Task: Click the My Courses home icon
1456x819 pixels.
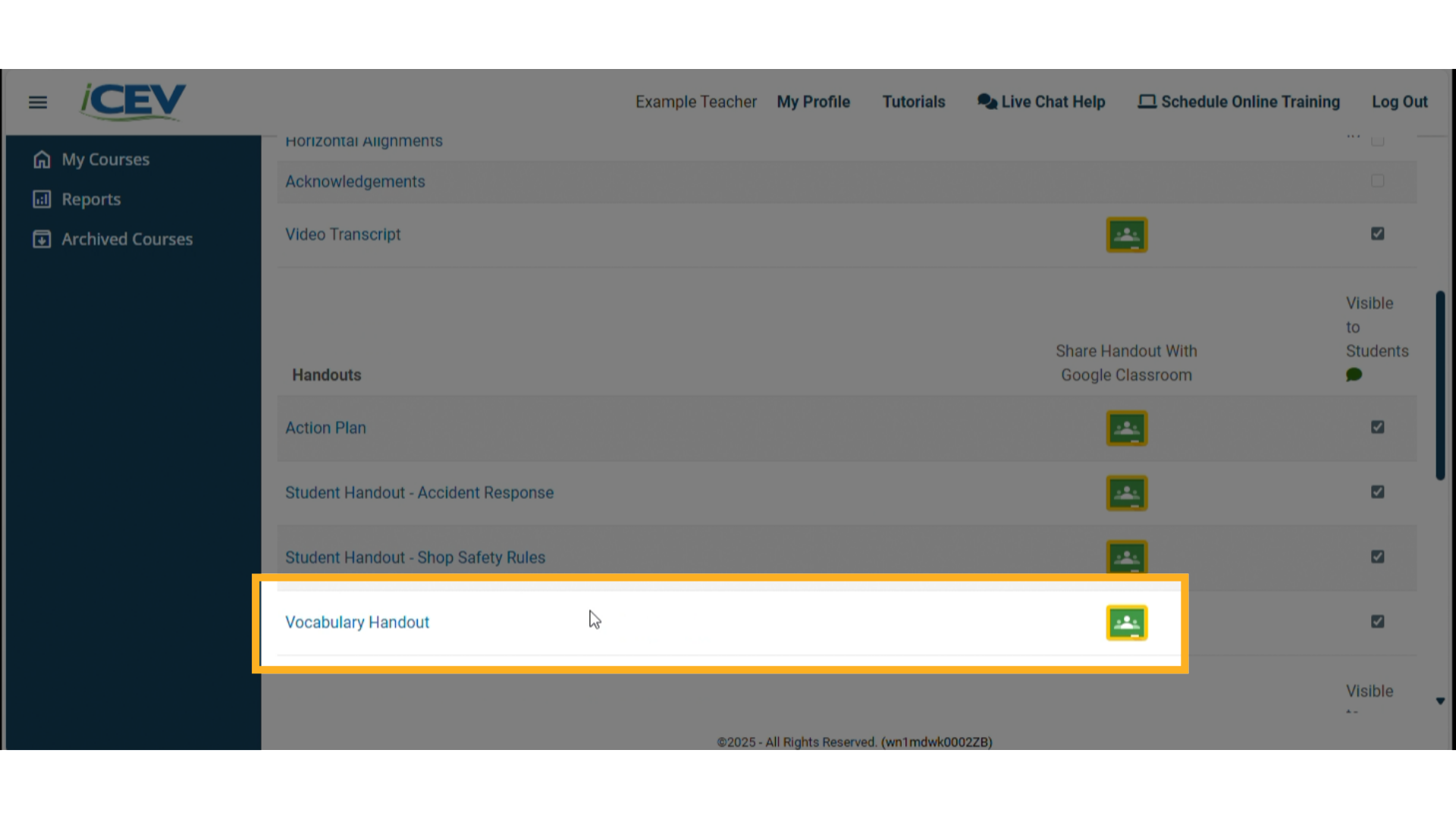Action: (x=42, y=159)
